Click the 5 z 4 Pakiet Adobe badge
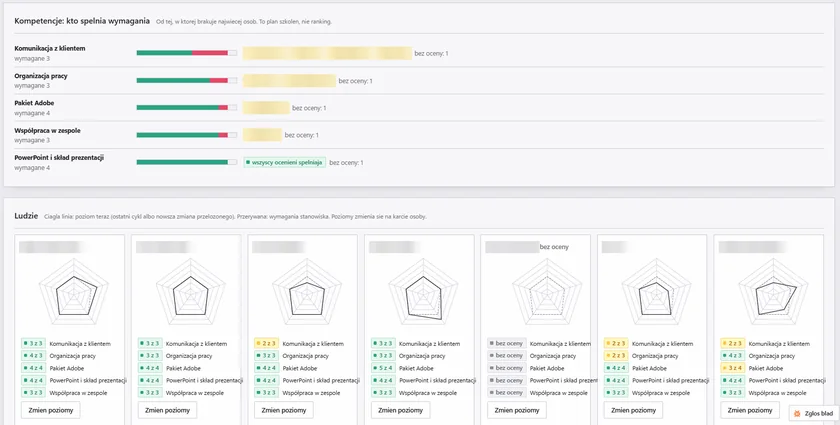The image size is (840, 425). pos(383,368)
